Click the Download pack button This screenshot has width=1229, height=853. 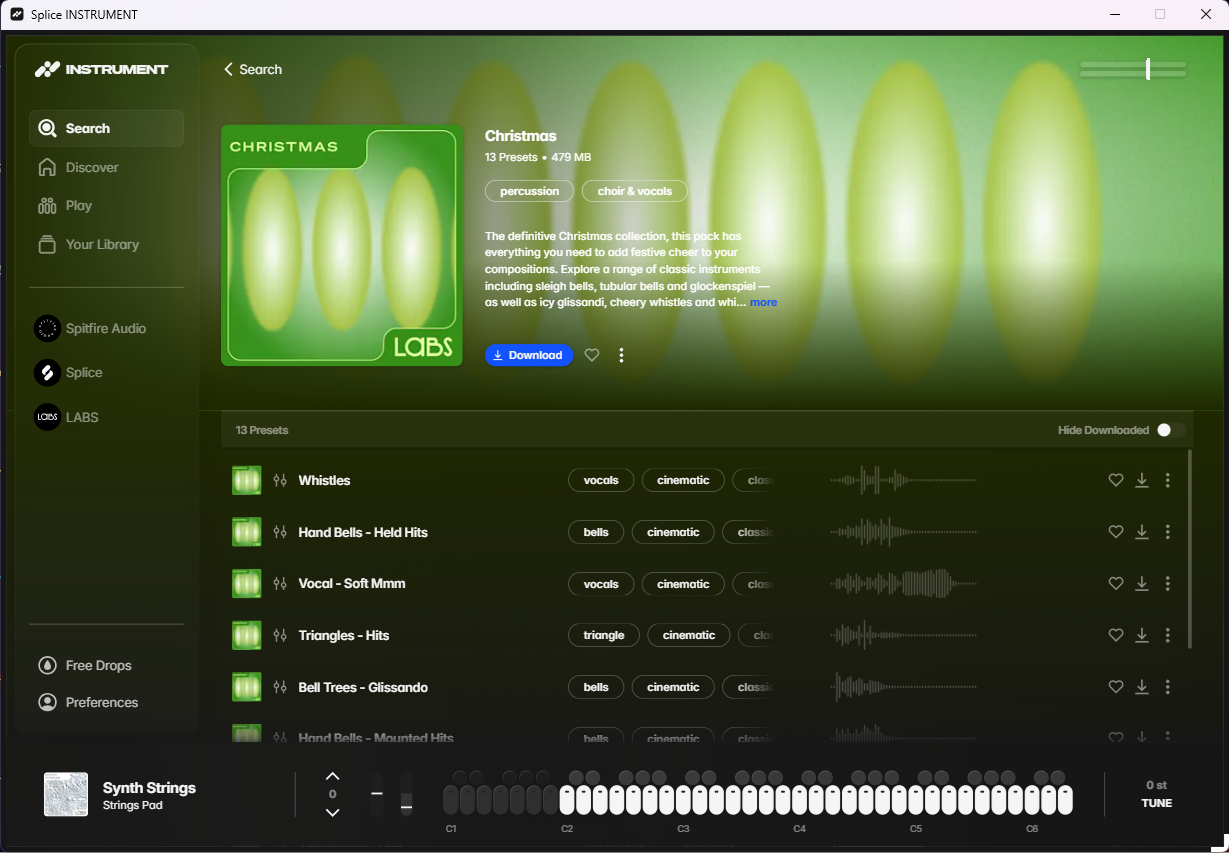point(529,355)
